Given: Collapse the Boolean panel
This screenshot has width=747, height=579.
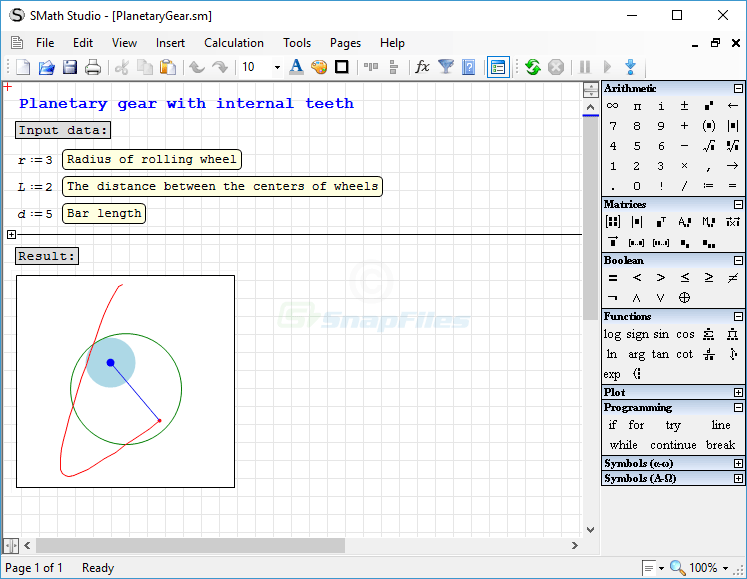Looking at the screenshot, I should pyautogui.click(x=738, y=261).
